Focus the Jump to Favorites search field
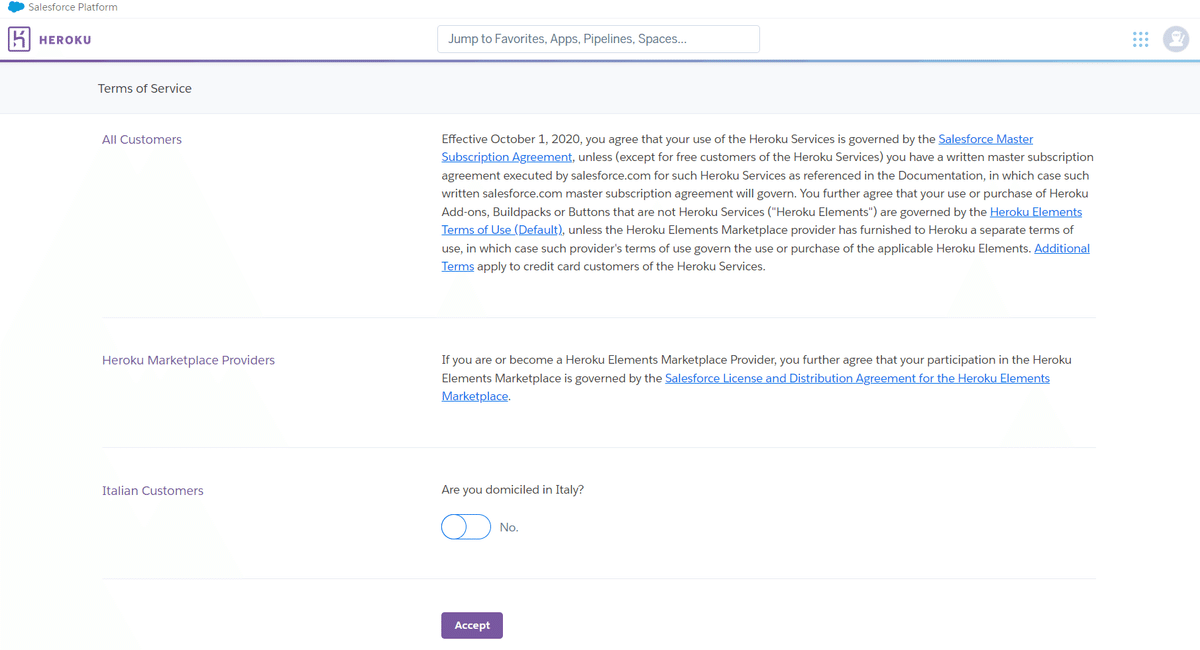This screenshot has height=650, width=1200. 598,39
